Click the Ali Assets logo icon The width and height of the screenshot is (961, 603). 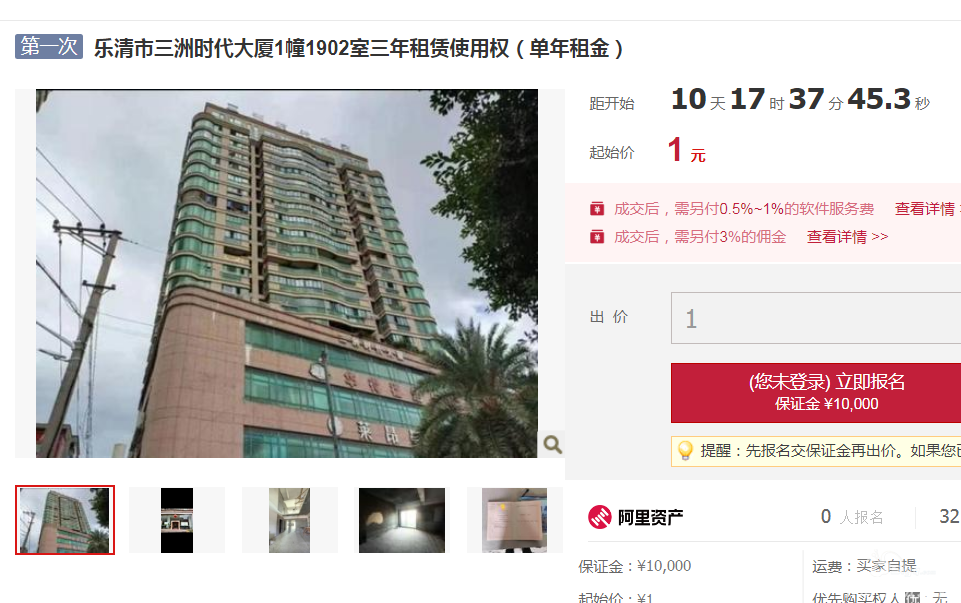tap(600, 517)
